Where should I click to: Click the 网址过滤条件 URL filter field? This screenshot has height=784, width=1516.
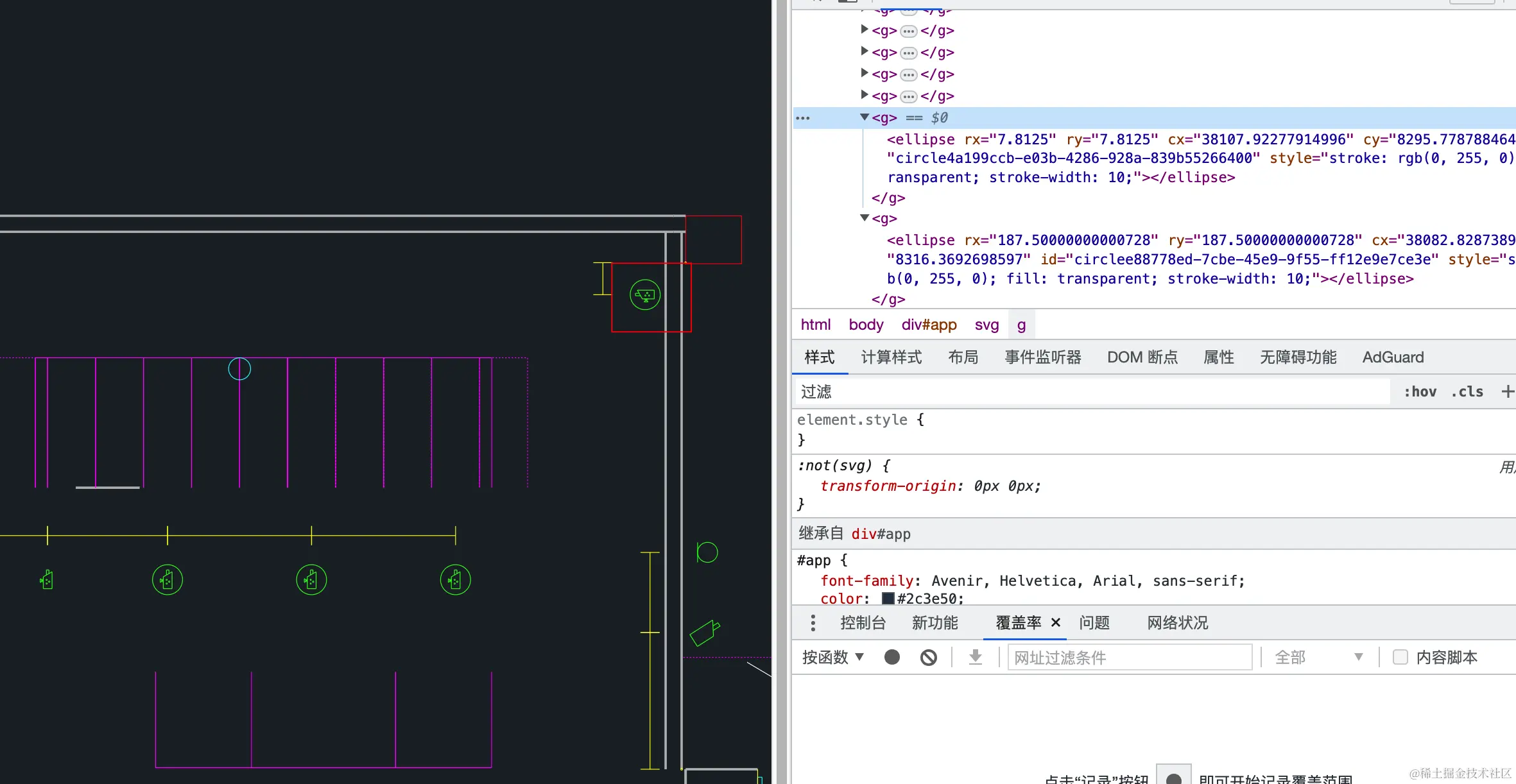coord(1129,657)
